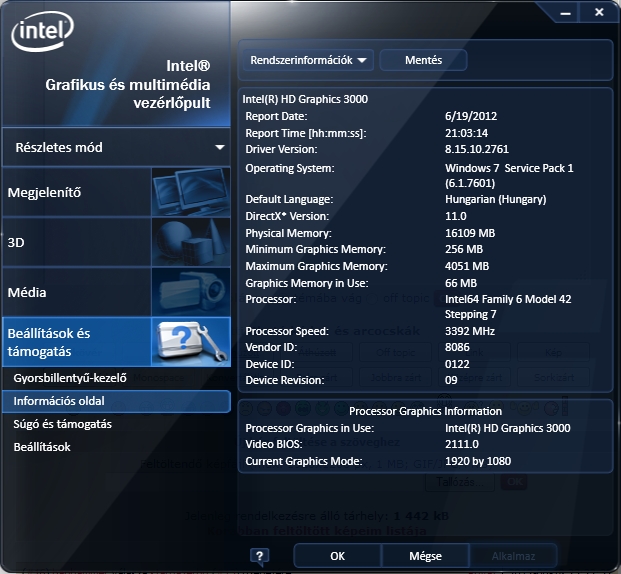621x574 pixels.
Task: Click the Hungarian (Hungary) language value
Action: (495, 199)
